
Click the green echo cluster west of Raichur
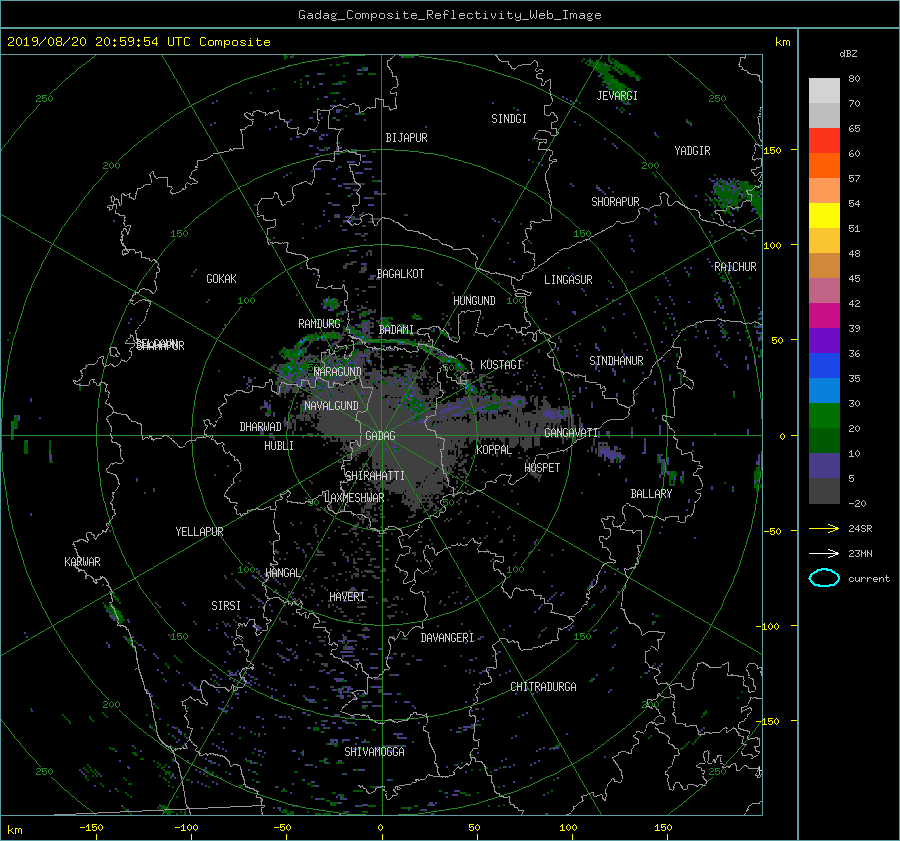pos(735,195)
